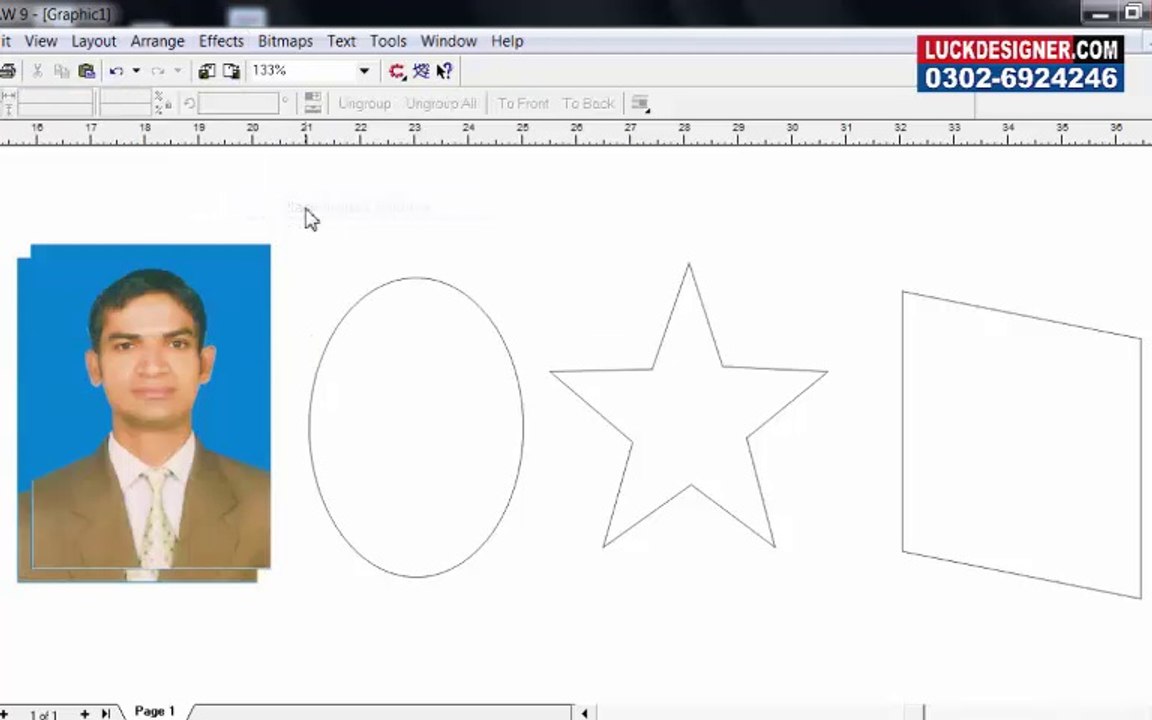Open the Bitmaps menu
The height and width of the screenshot is (720, 1152).
click(285, 41)
